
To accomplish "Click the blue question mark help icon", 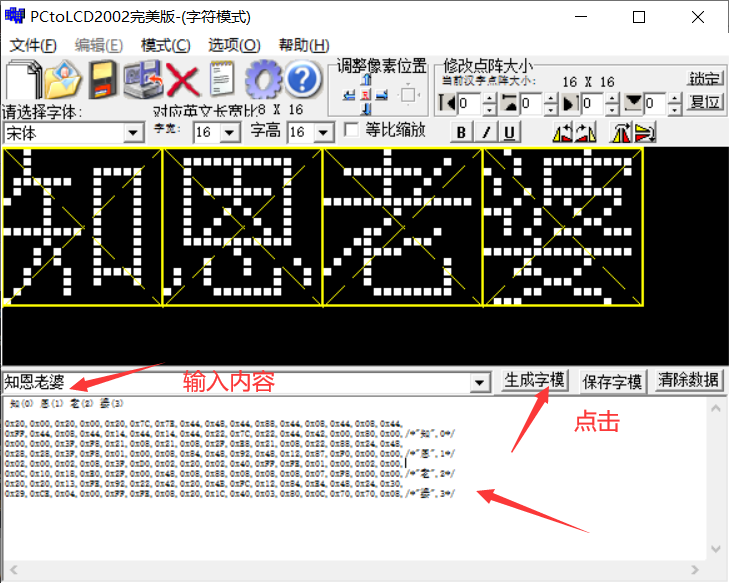I will point(303,80).
